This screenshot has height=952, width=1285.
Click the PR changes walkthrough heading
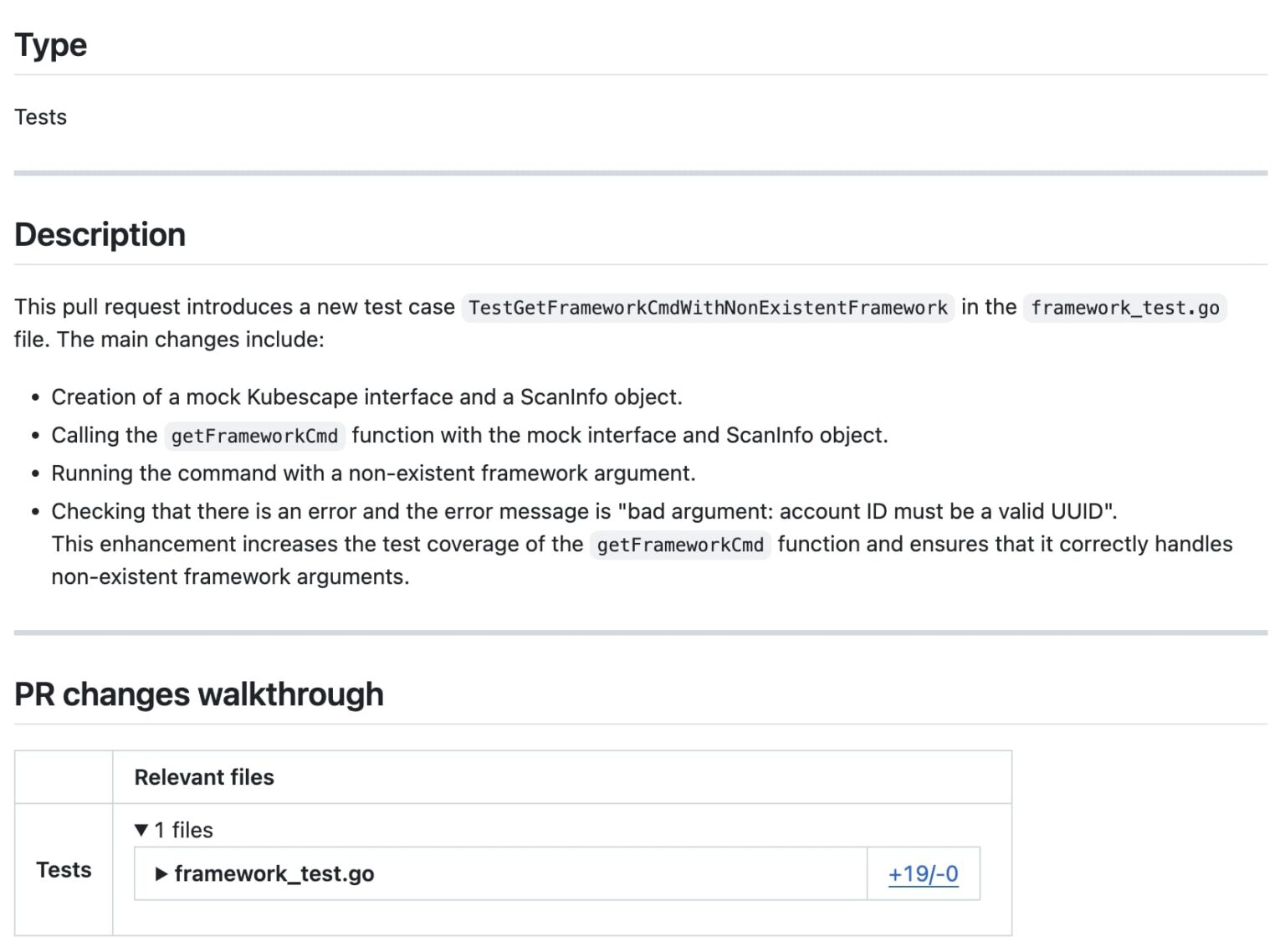tap(198, 694)
